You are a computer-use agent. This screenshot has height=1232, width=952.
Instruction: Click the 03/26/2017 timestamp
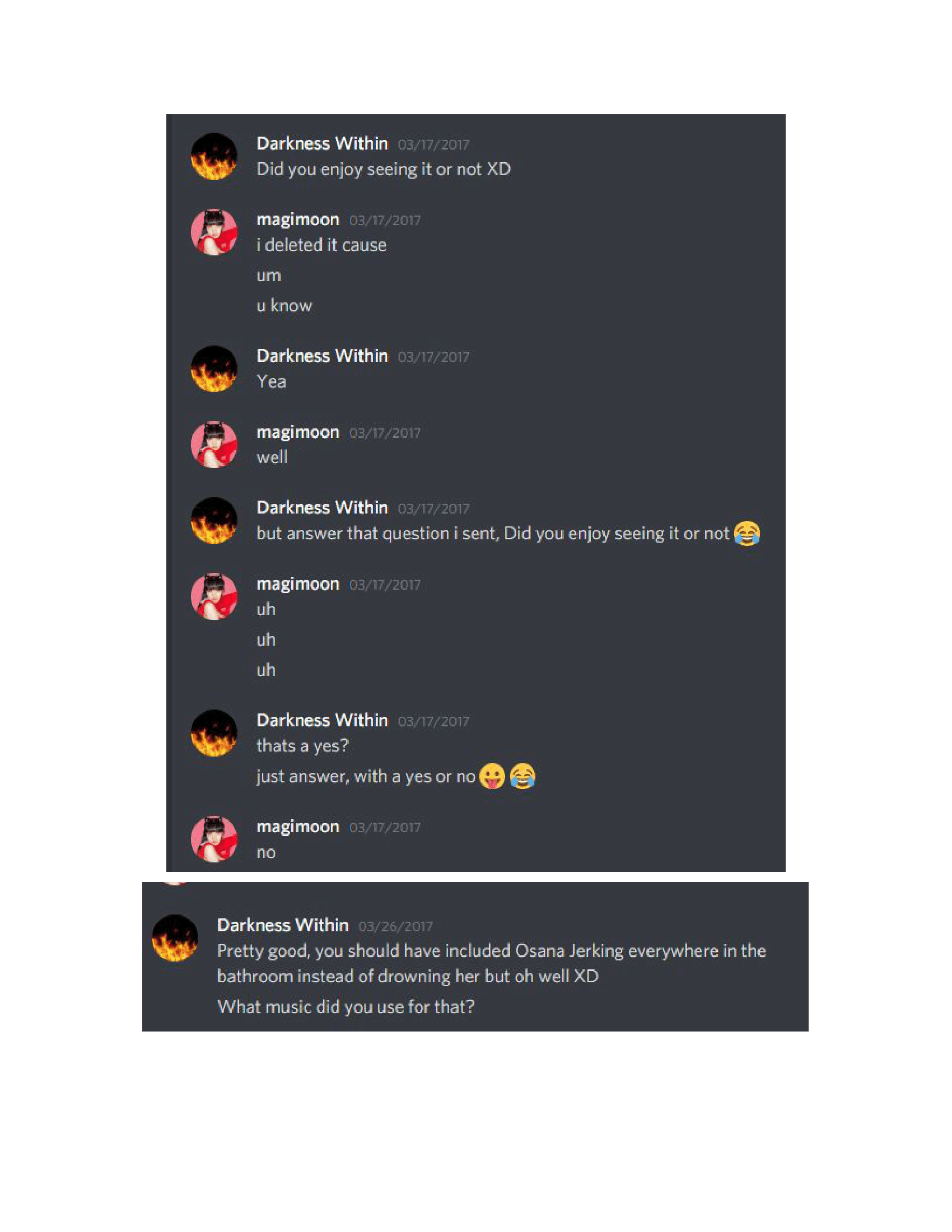tap(395, 927)
